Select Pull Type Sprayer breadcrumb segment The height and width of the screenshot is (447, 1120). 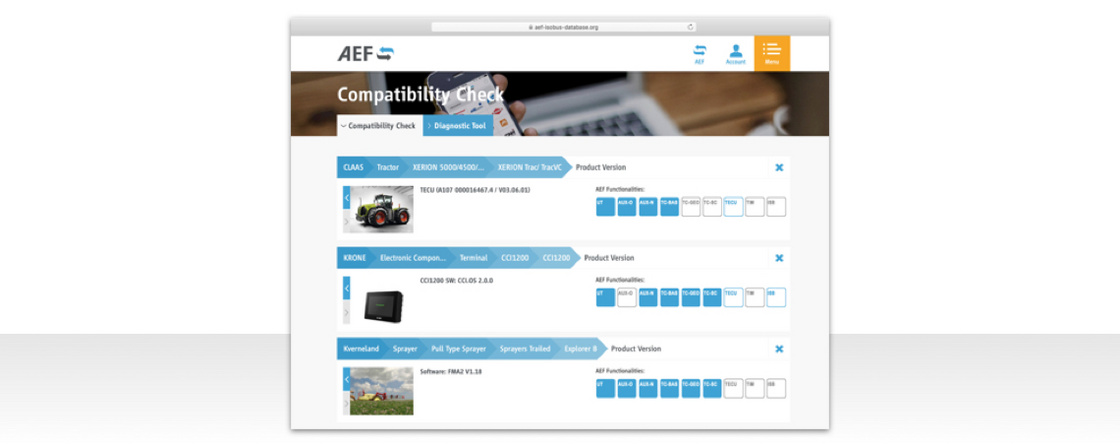point(459,348)
